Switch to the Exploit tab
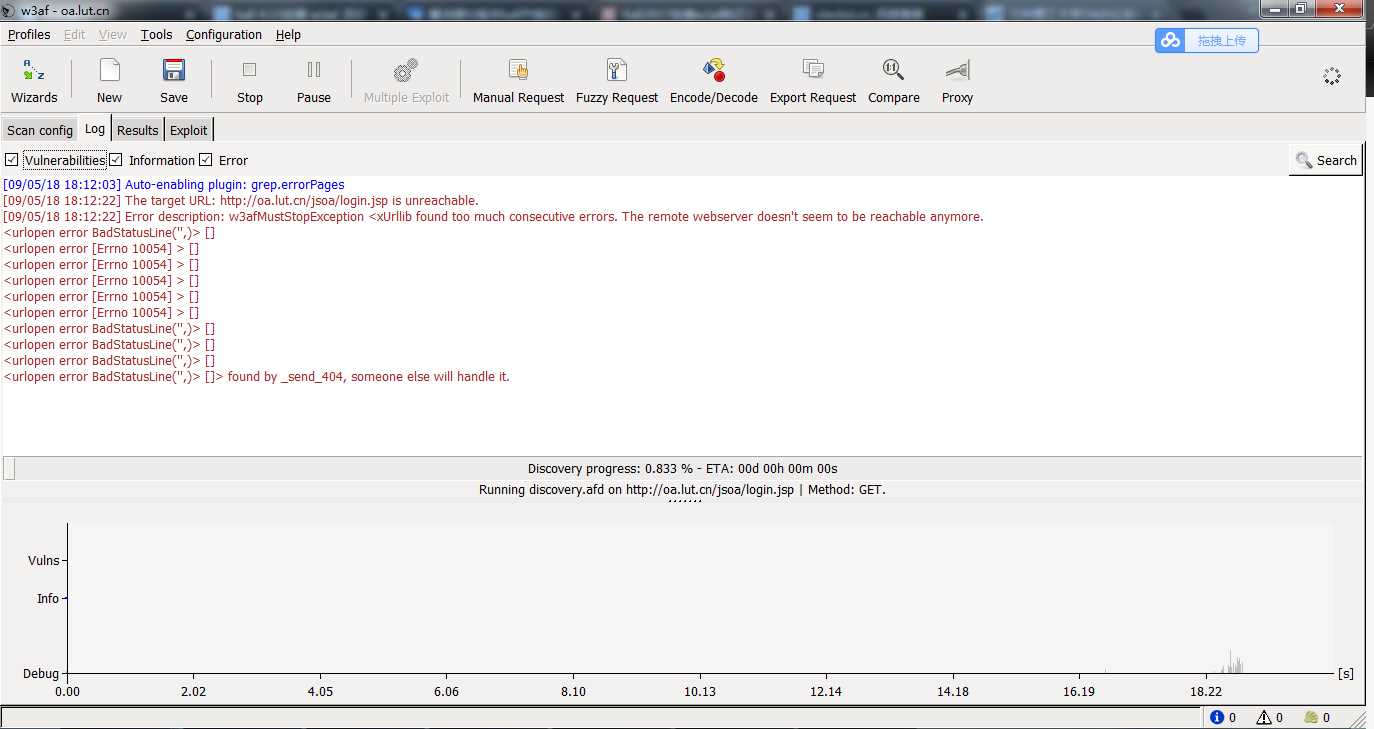 tap(189, 130)
